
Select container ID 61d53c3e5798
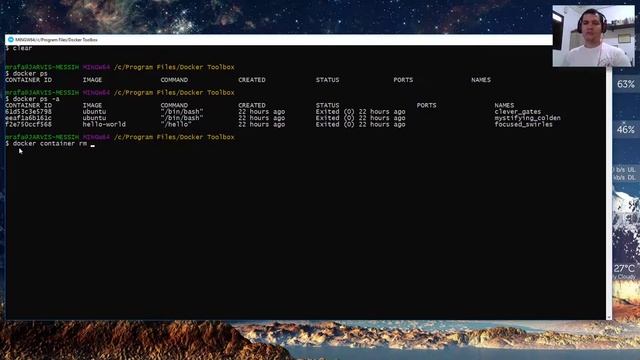pos(28,111)
